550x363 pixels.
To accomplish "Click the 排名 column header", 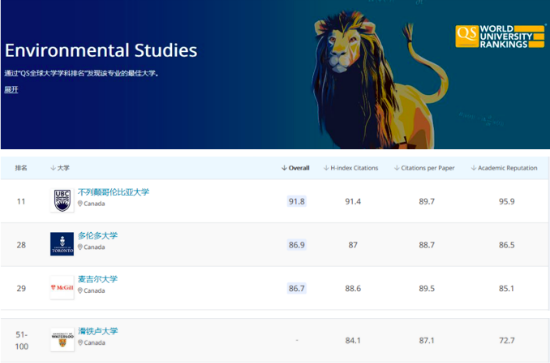I will [x=21, y=168].
